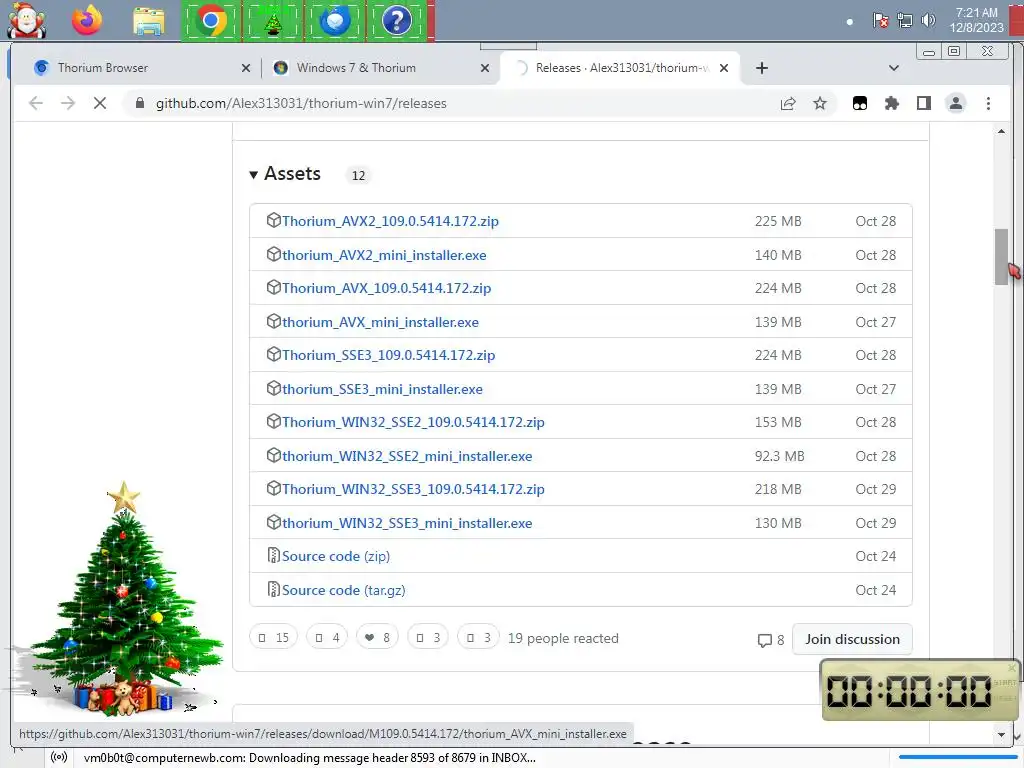
Task: Download Thorium_SSE3_109.0.5414.172.zip
Action: point(389,355)
